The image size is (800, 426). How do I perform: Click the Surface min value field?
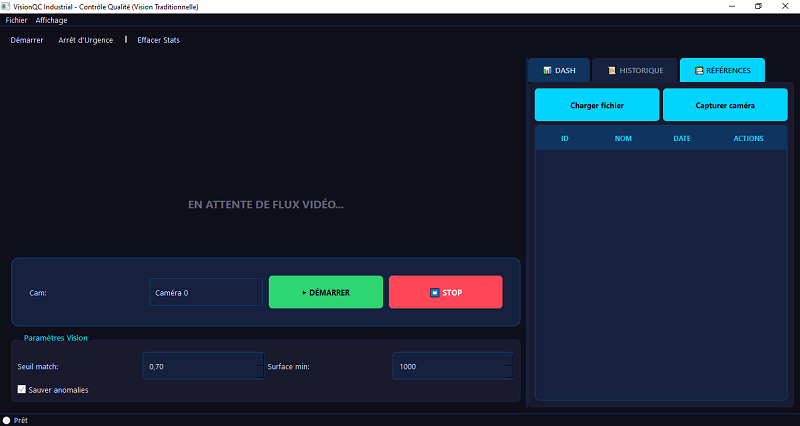(x=450, y=367)
